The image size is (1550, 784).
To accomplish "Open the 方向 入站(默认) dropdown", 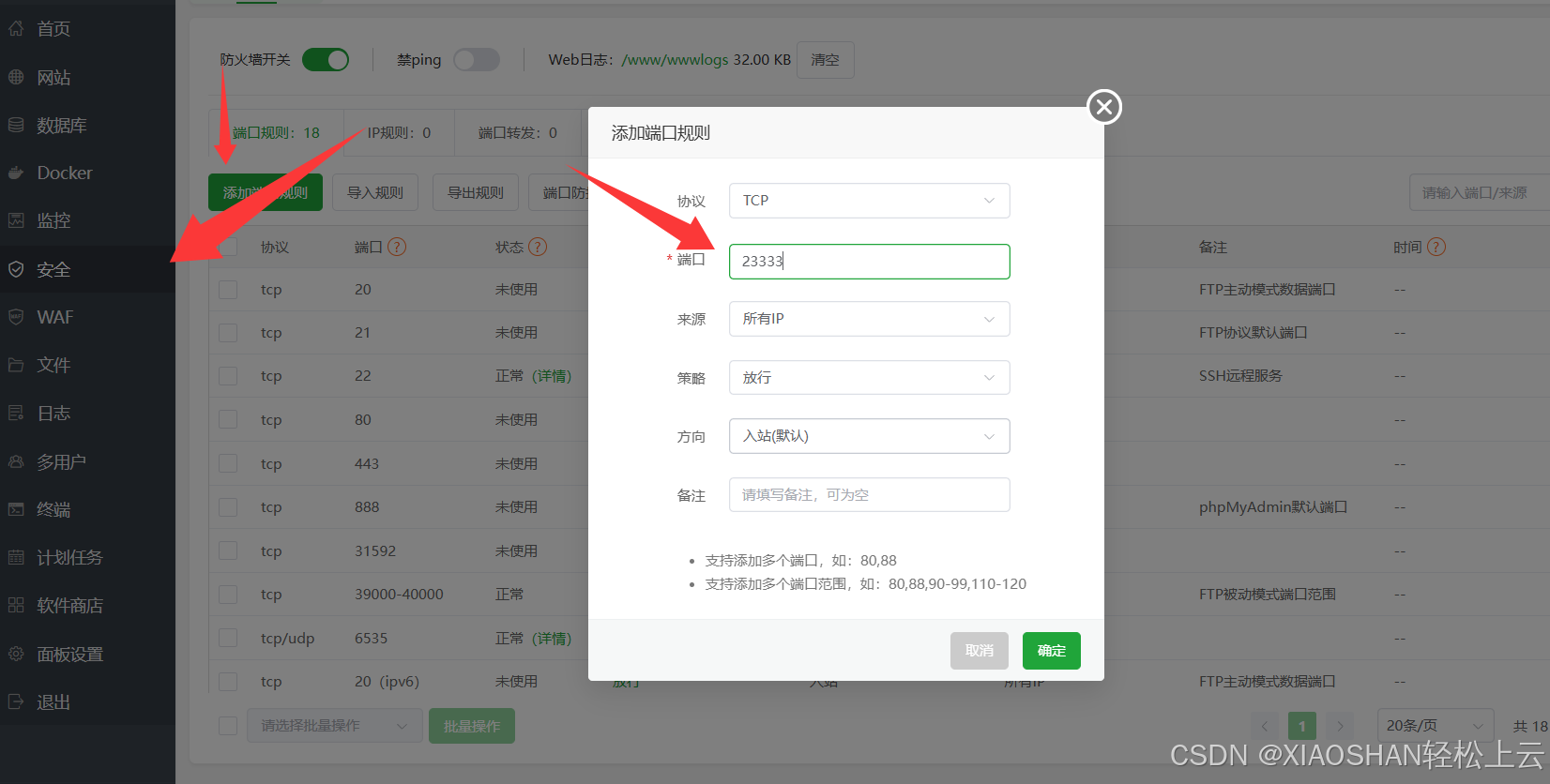I will pos(869,436).
